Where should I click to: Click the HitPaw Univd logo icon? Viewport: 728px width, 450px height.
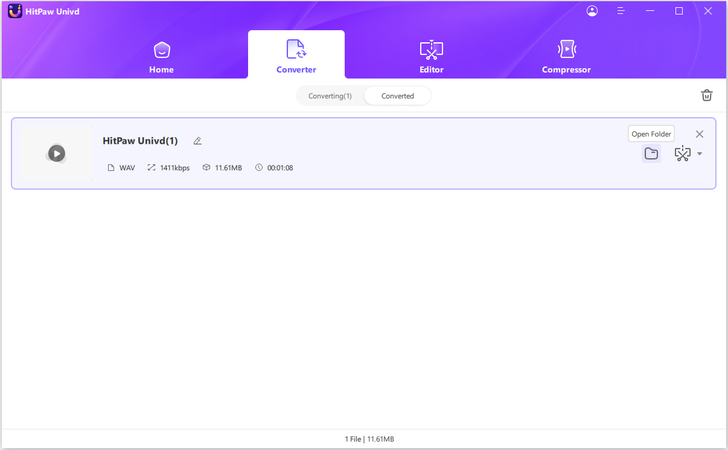[15, 11]
